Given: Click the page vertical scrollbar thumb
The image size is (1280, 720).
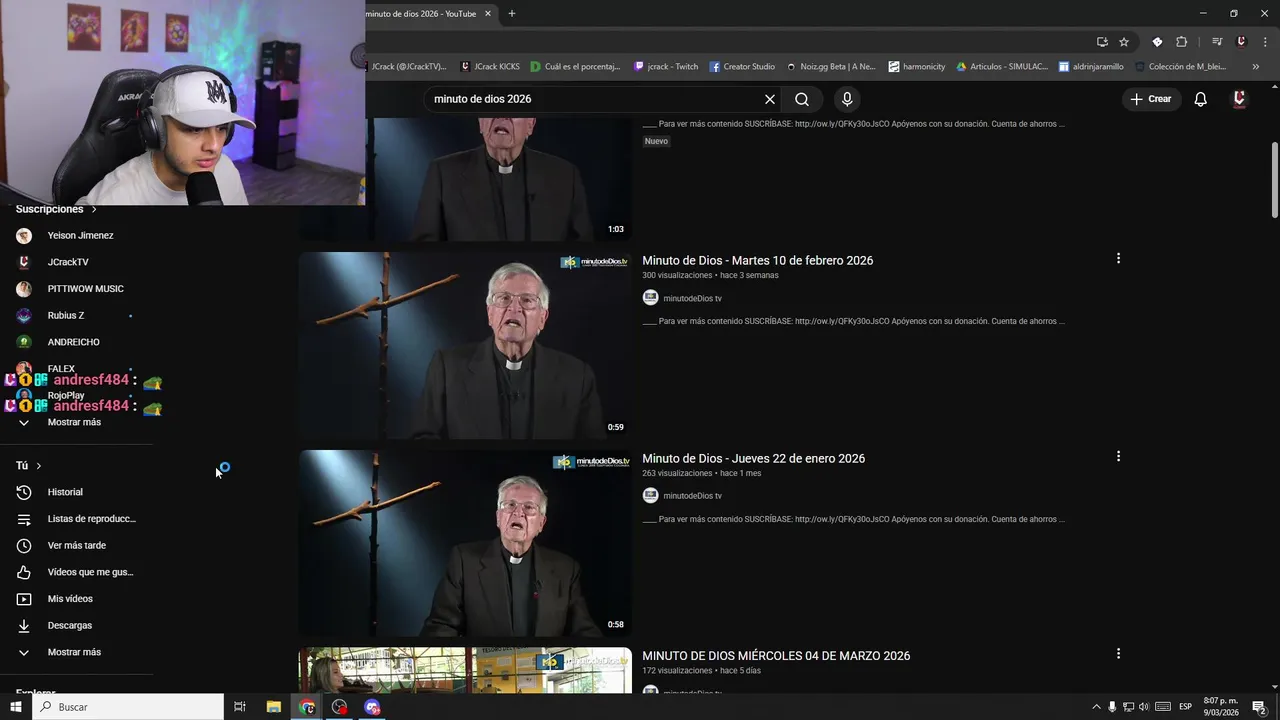Looking at the screenshot, I should click(1274, 180).
